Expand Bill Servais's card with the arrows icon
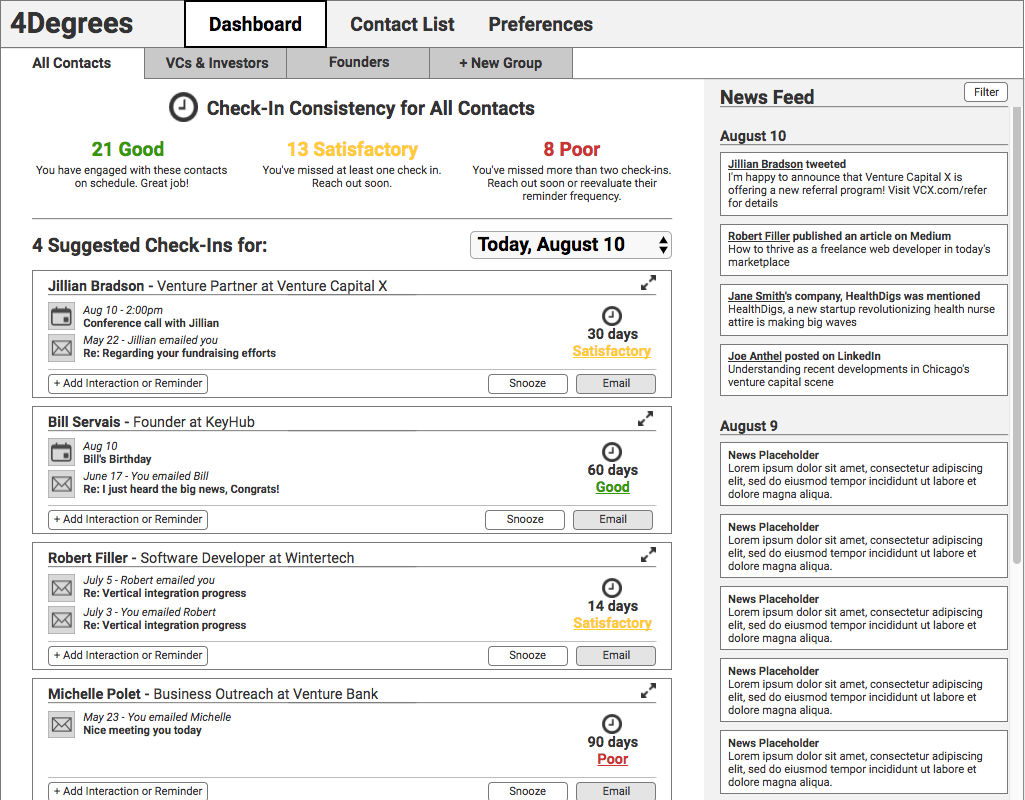 pyautogui.click(x=645, y=419)
